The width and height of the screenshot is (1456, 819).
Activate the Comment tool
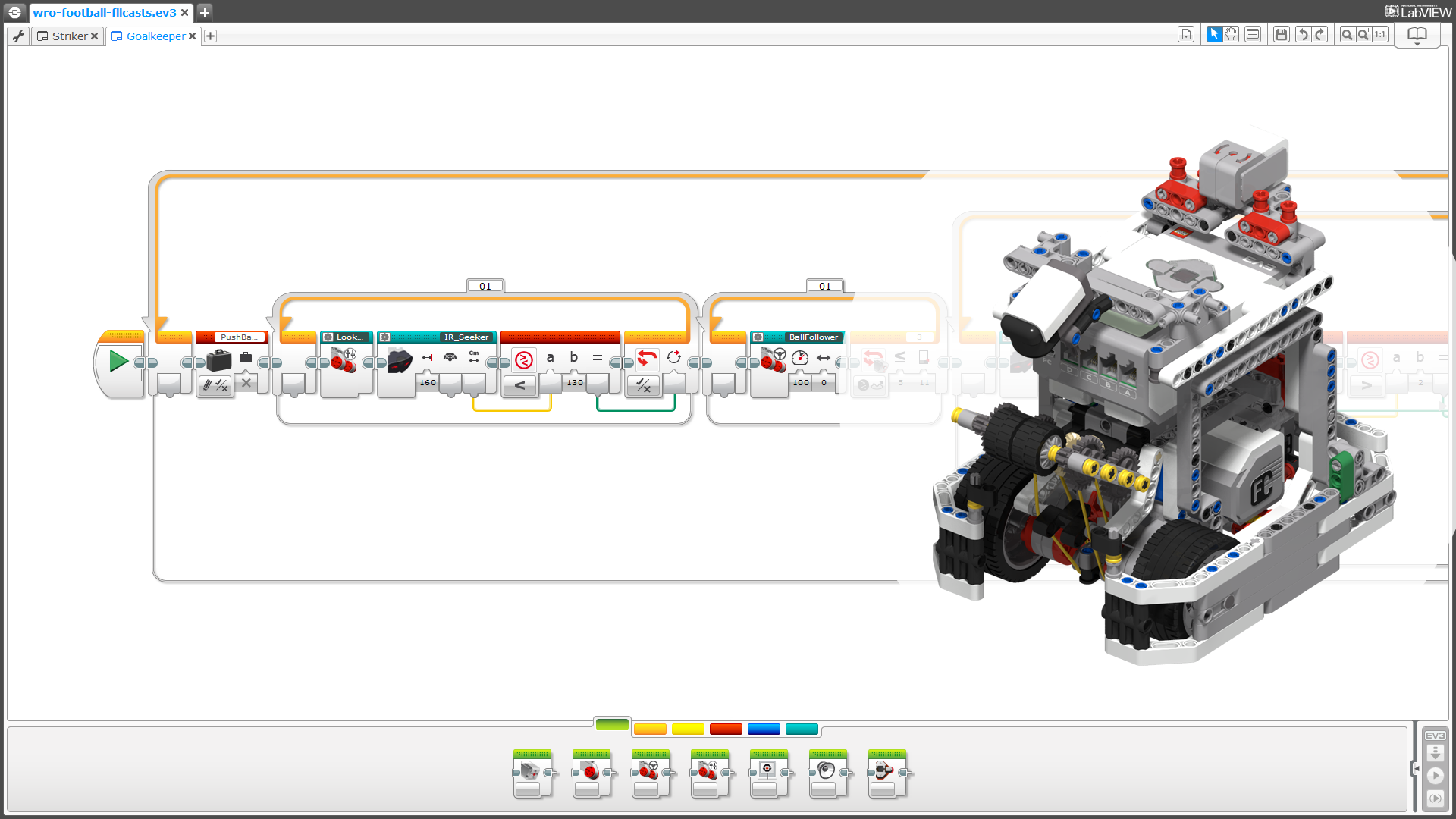tap(1253, 34)
